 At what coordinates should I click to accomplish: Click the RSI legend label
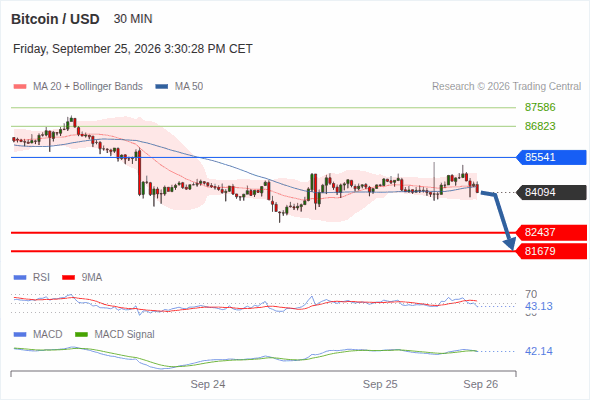(41, 278)
